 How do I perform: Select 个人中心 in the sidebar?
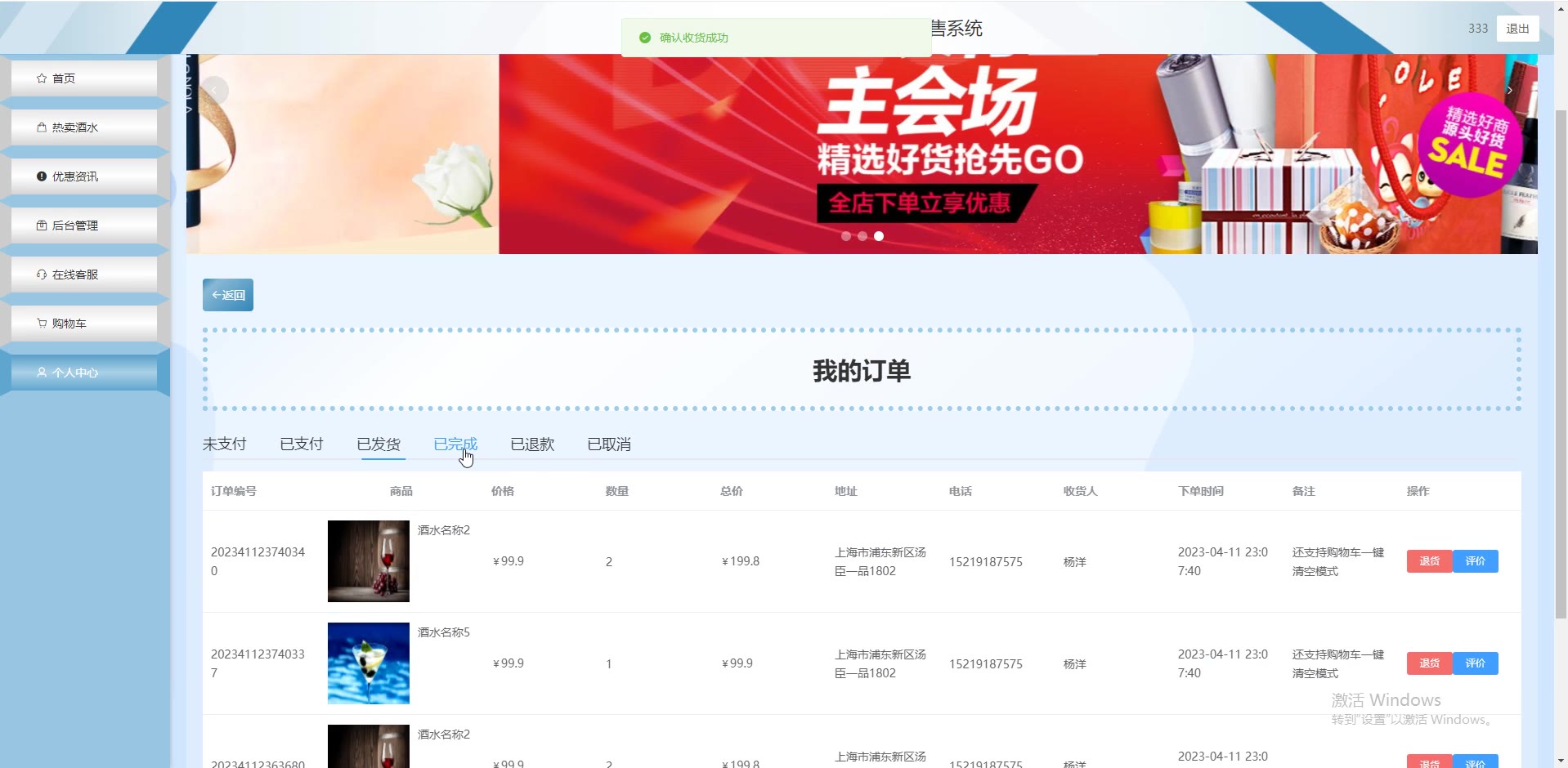pyautogui.click(x=84, y=373)
